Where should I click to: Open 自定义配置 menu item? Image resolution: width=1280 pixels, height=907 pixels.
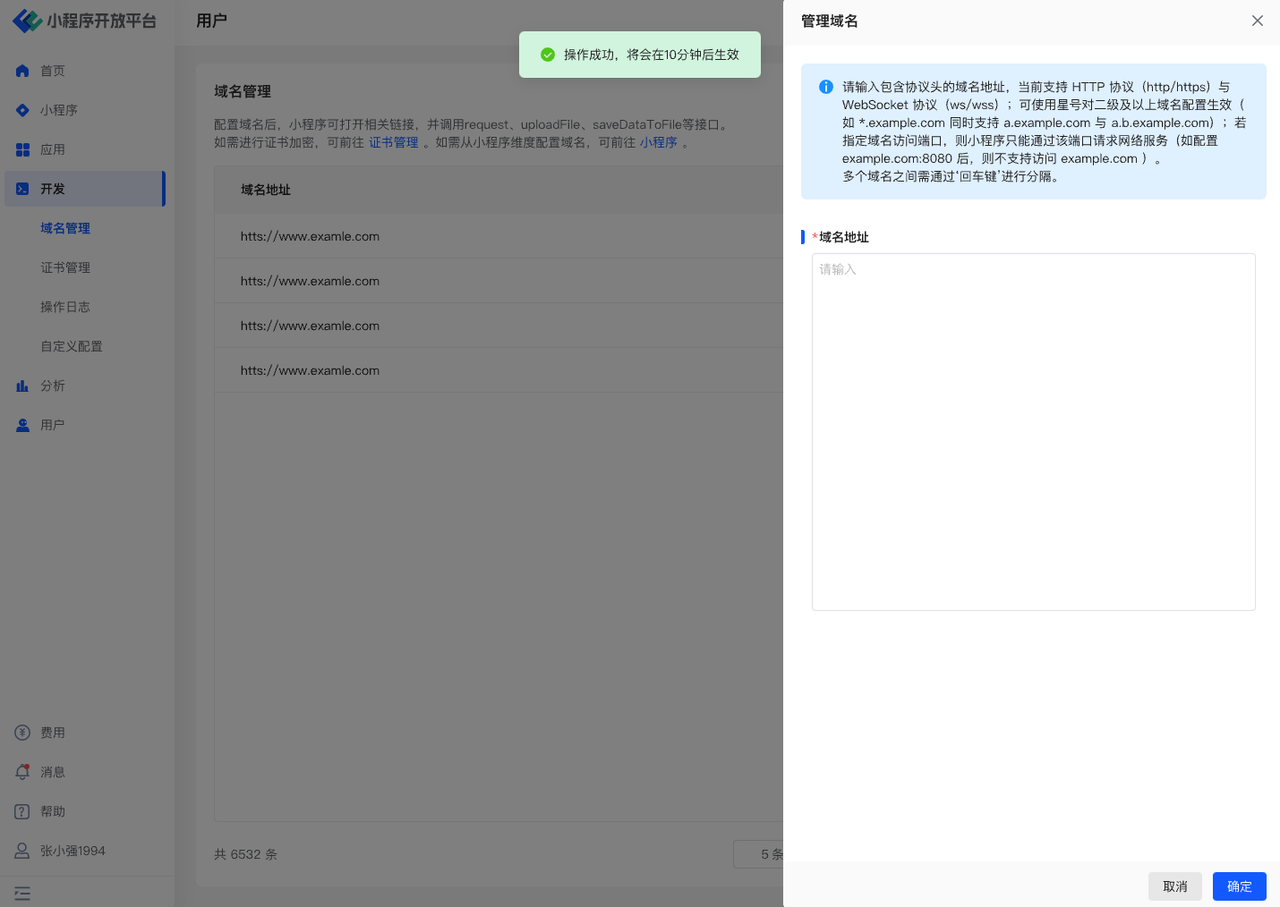(x=71, y=346)
